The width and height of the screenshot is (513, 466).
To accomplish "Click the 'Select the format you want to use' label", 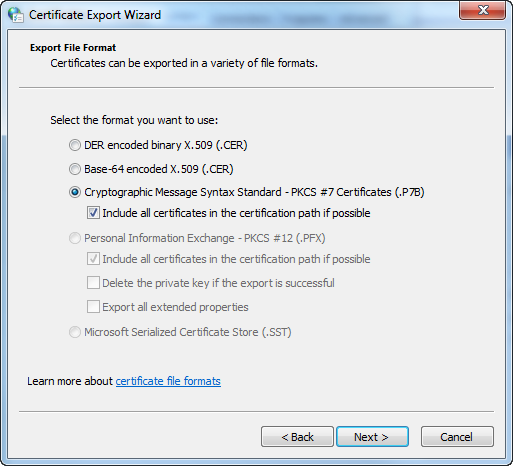I will (x=134, y=120).
